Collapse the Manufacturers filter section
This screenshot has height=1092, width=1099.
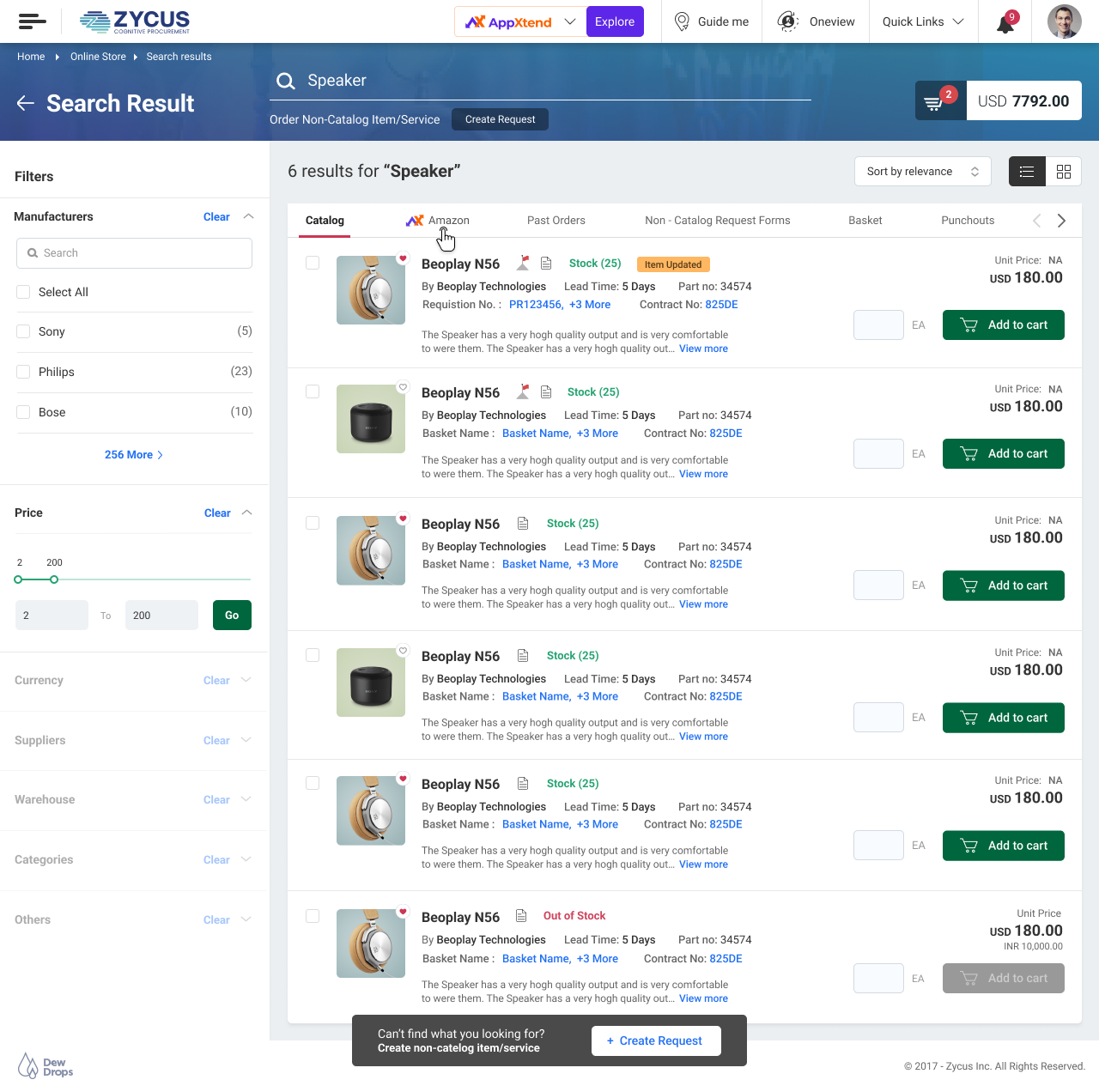tap(248, 216)
